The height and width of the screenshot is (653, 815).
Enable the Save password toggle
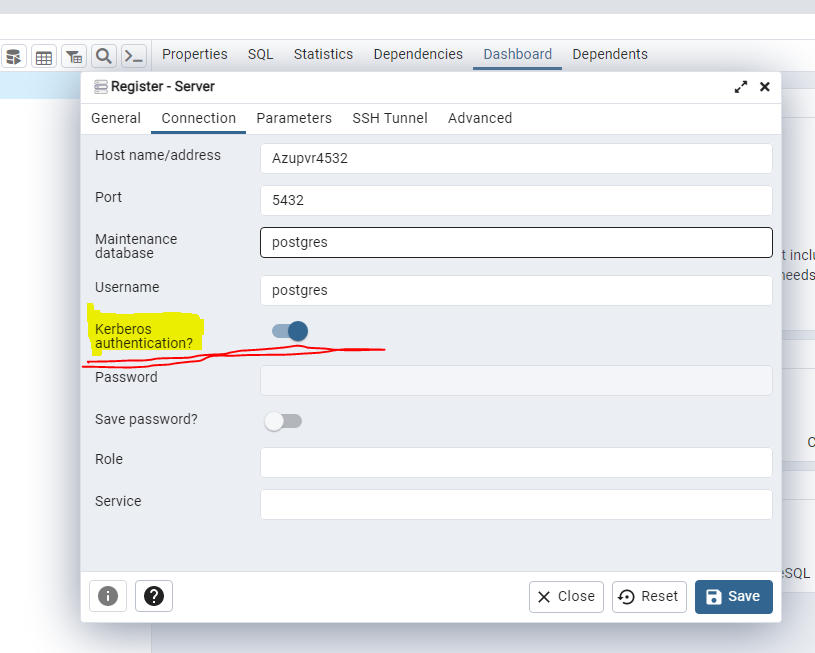point(283,421)
